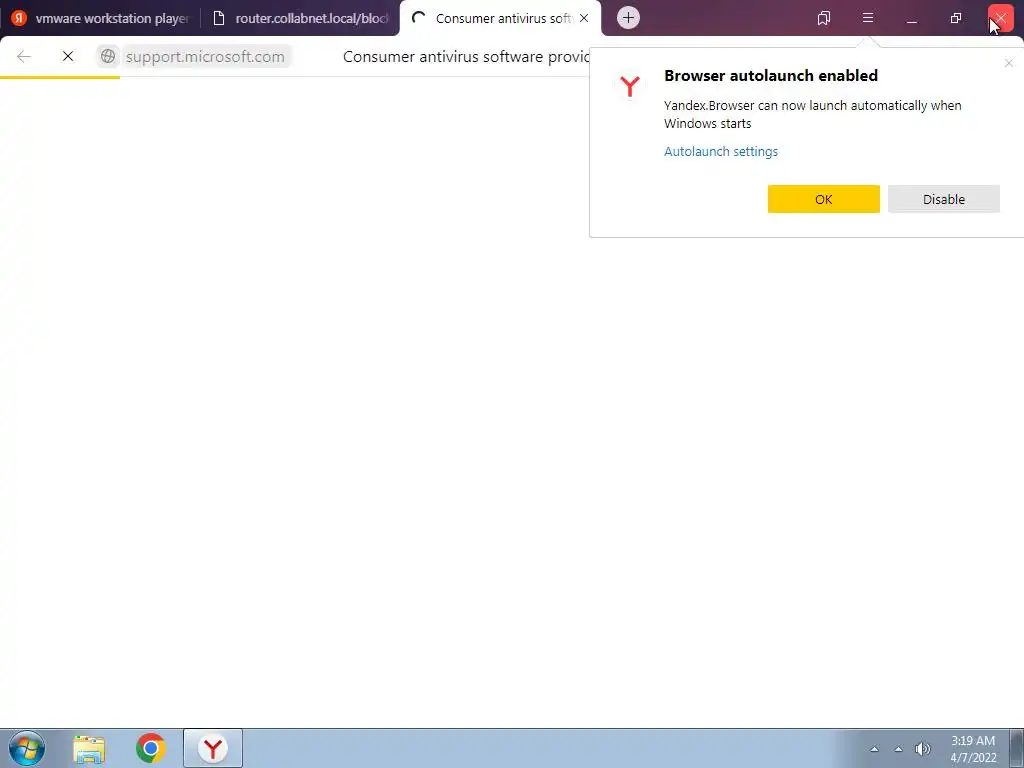Show hidden system tray icons
This screenshot has width=1024, height=768.
874,750
